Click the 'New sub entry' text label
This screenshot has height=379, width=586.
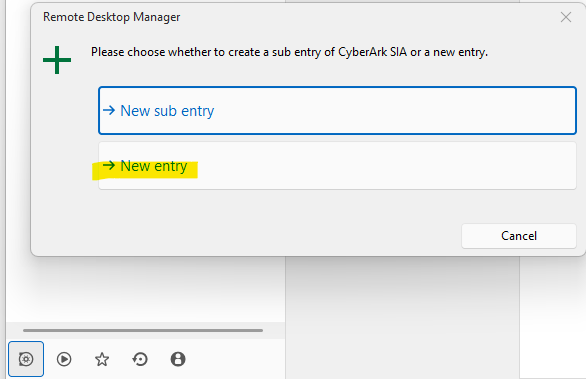[x=167, y=111]
